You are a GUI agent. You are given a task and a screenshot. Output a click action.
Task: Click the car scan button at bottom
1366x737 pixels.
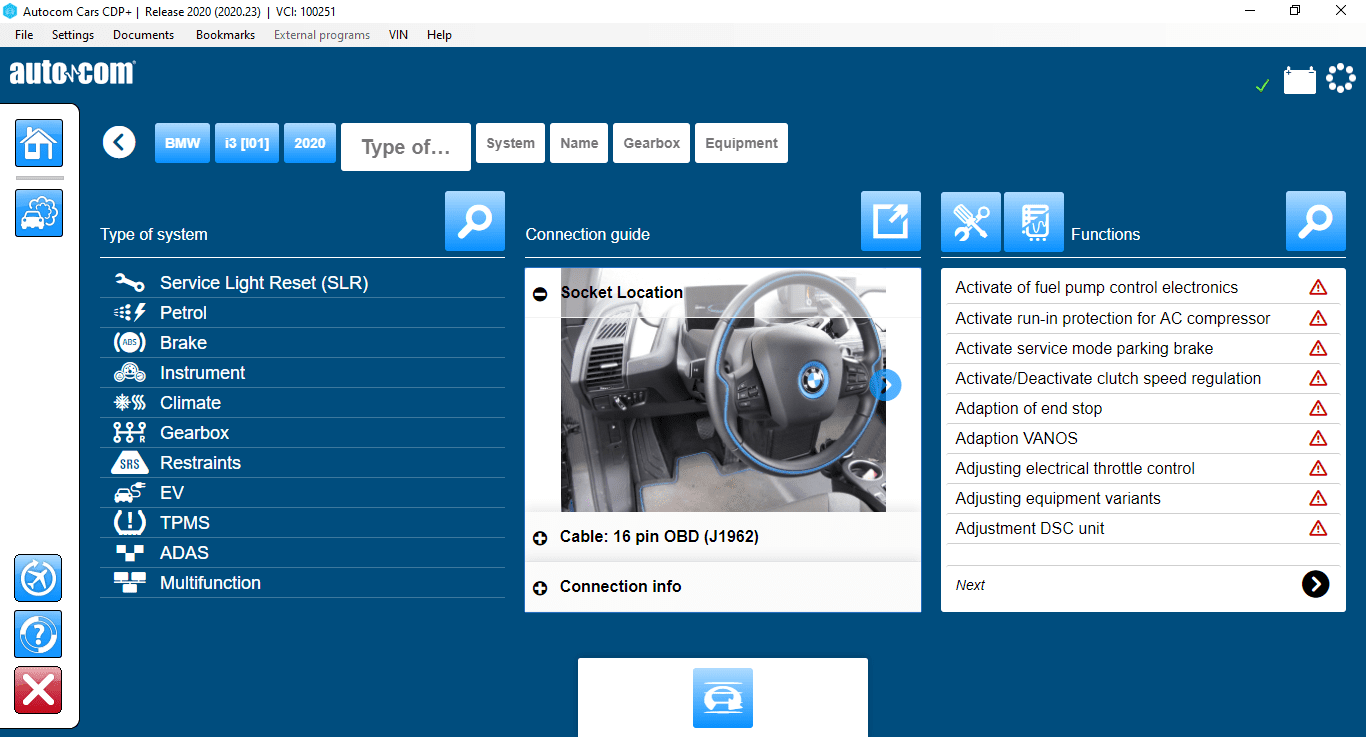tap(722, 697)
